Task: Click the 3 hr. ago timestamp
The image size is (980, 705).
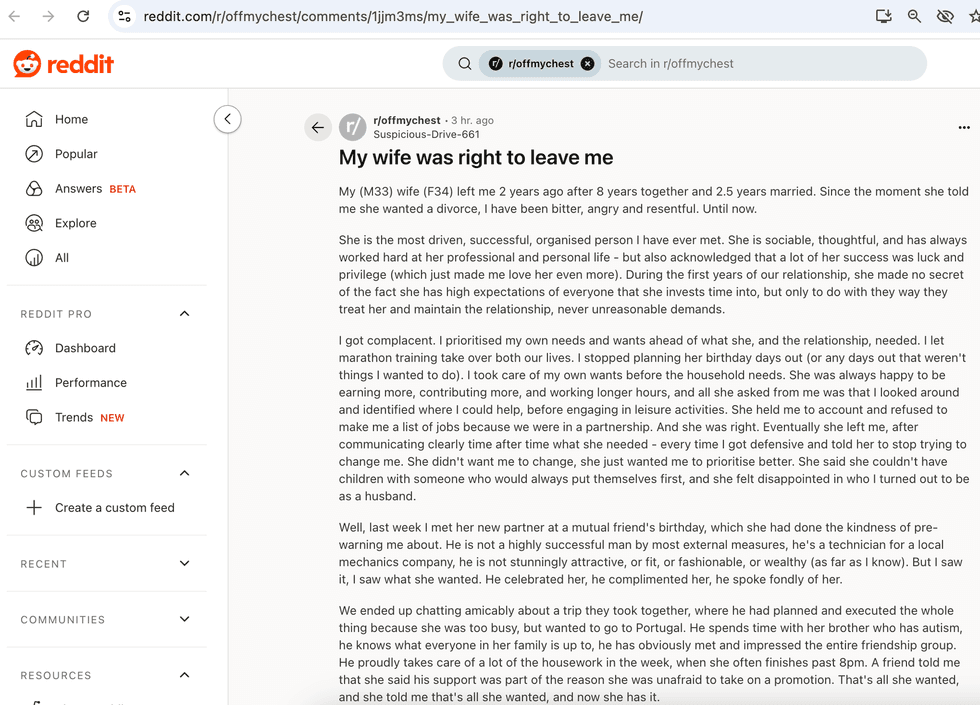Action: [472, 120]
